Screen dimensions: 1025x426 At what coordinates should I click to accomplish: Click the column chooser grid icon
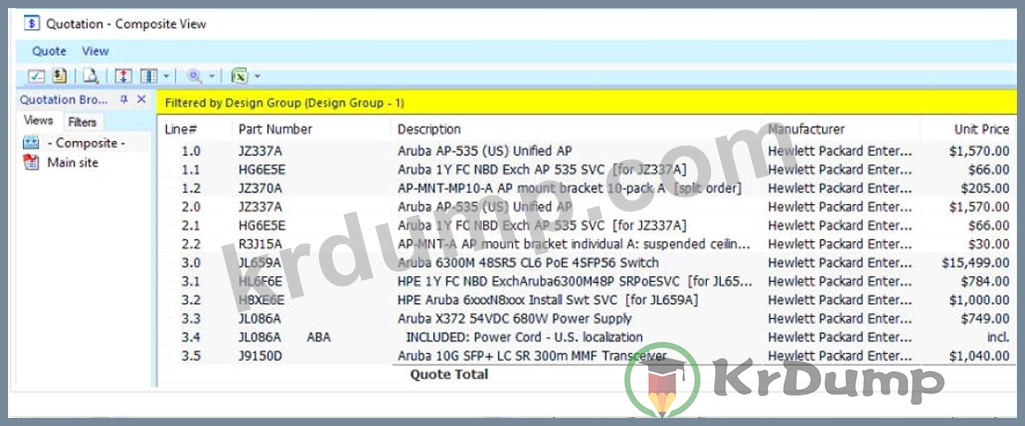point(148,76)
